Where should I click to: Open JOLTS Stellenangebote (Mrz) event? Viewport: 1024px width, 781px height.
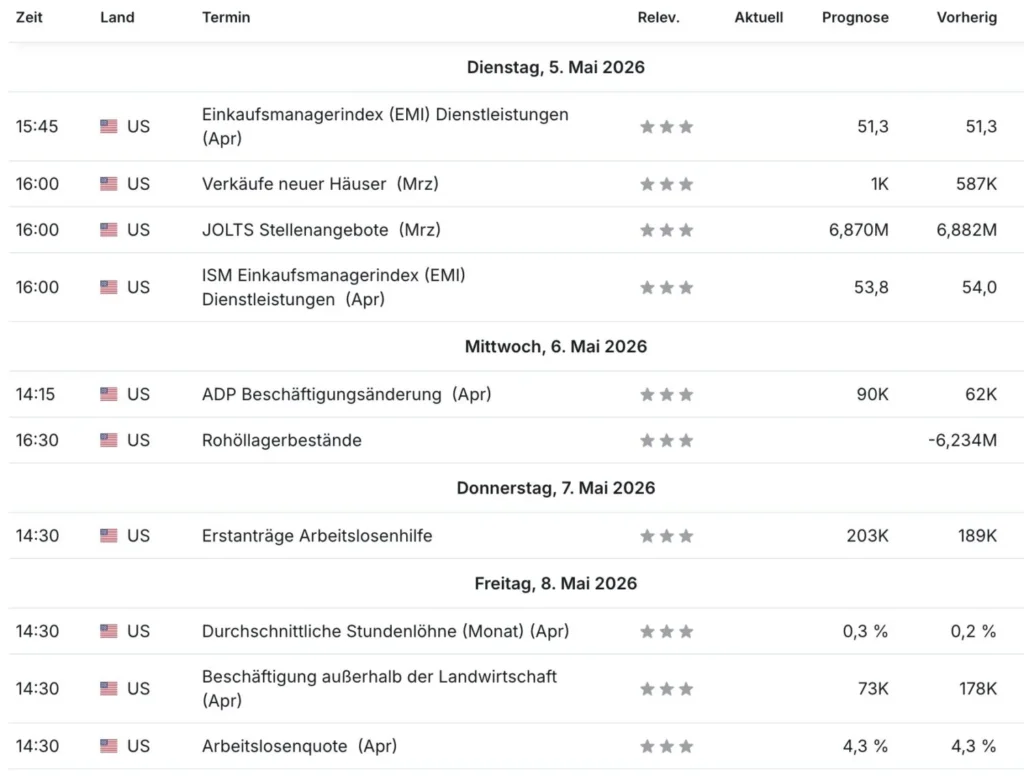point(321,230)
